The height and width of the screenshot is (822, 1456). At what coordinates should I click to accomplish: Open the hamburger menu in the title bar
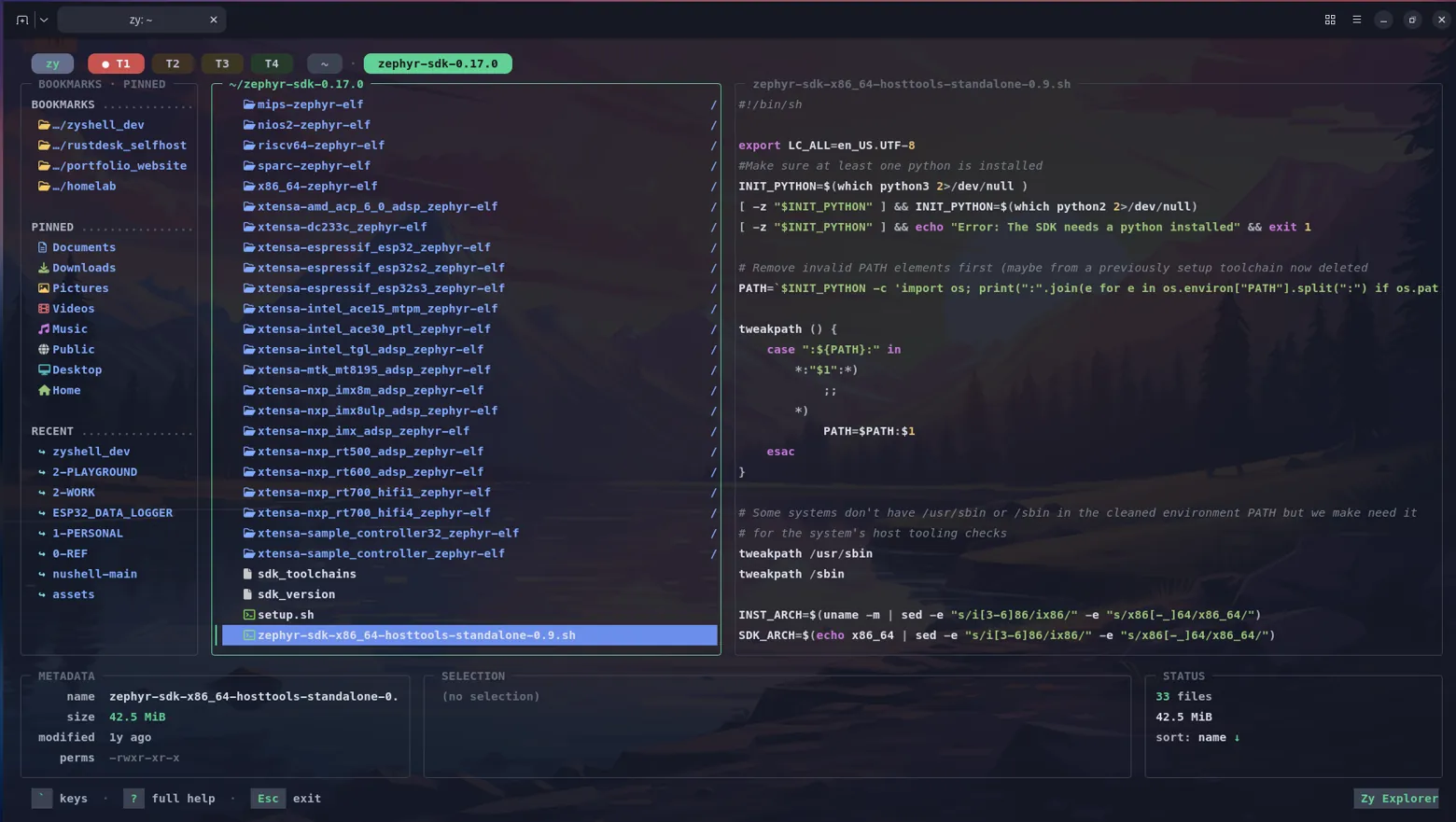point(1357,20)
